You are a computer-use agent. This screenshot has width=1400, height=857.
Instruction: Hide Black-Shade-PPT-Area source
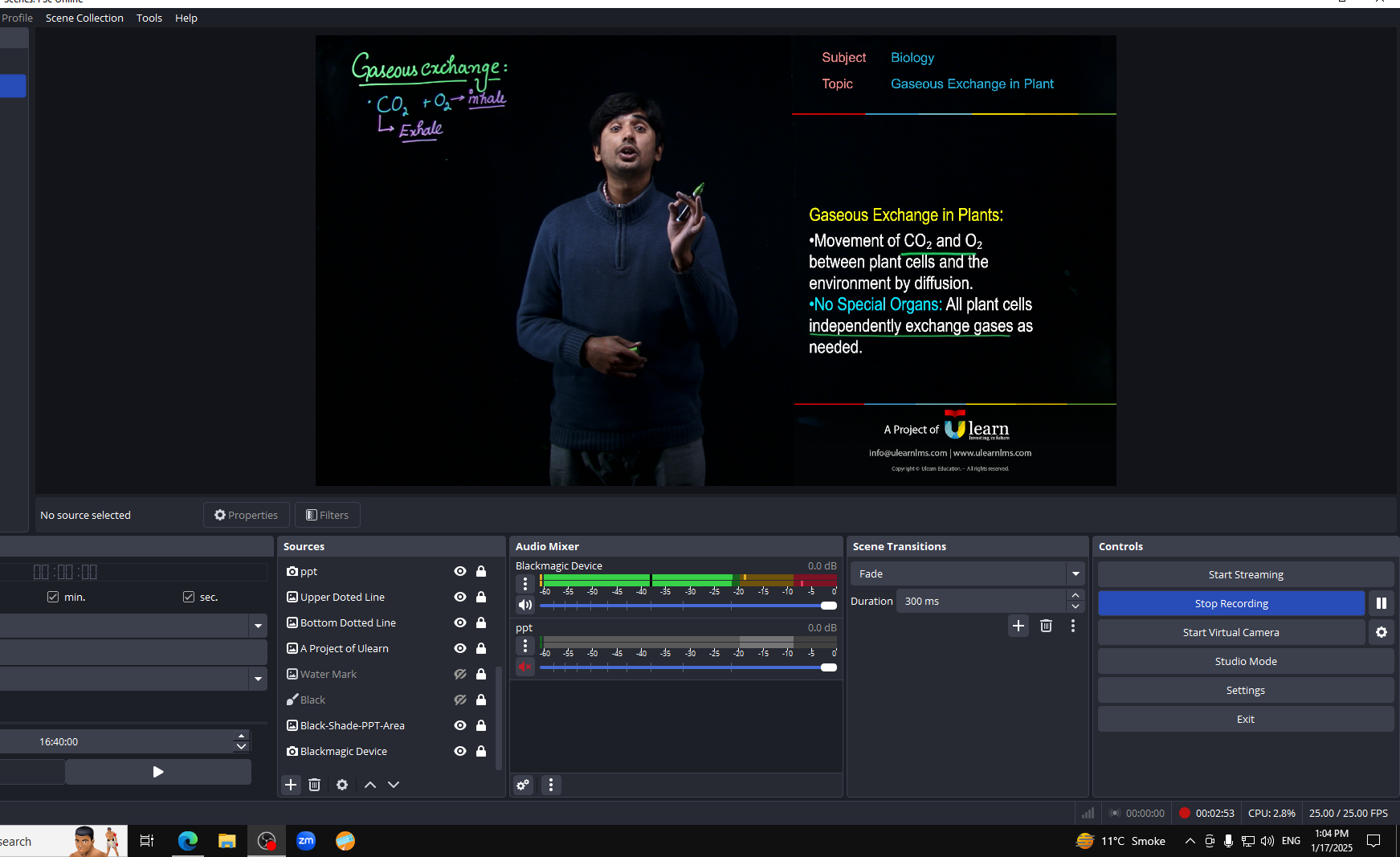(x=460, y=725)
